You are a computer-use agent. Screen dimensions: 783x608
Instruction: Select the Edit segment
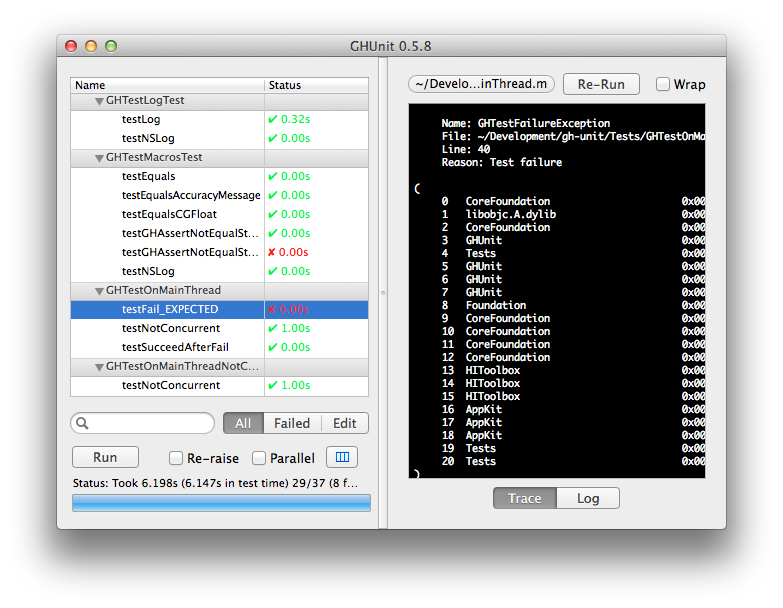coord(345,423)
